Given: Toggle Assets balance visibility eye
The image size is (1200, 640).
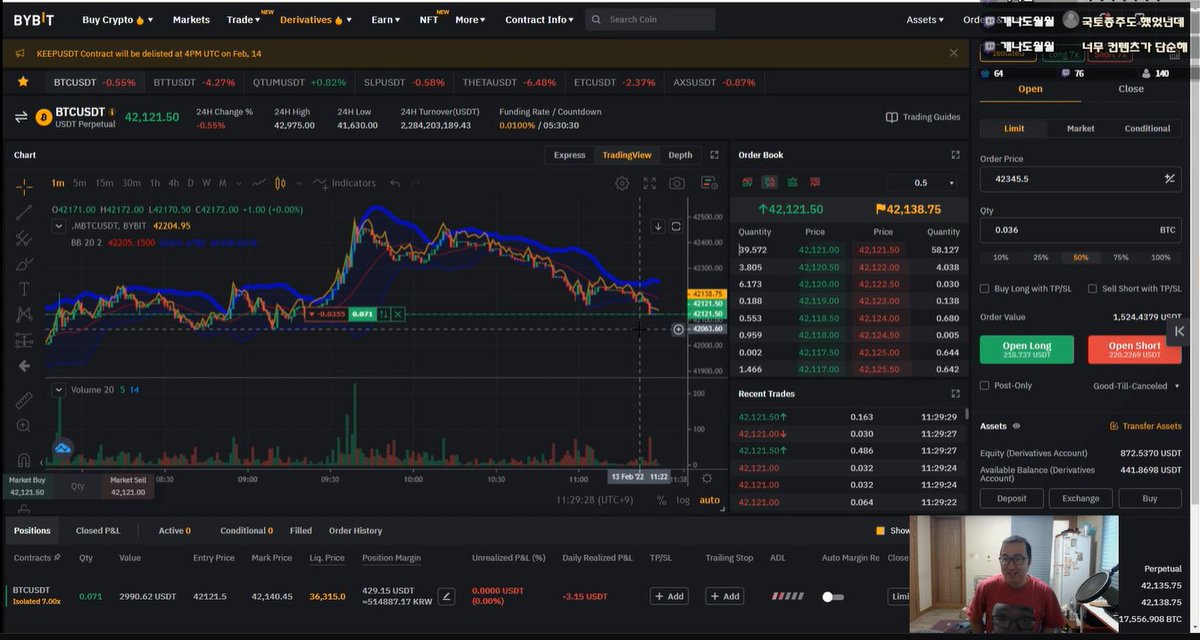Looking at the screenshot, I should tap(1017, 426).
